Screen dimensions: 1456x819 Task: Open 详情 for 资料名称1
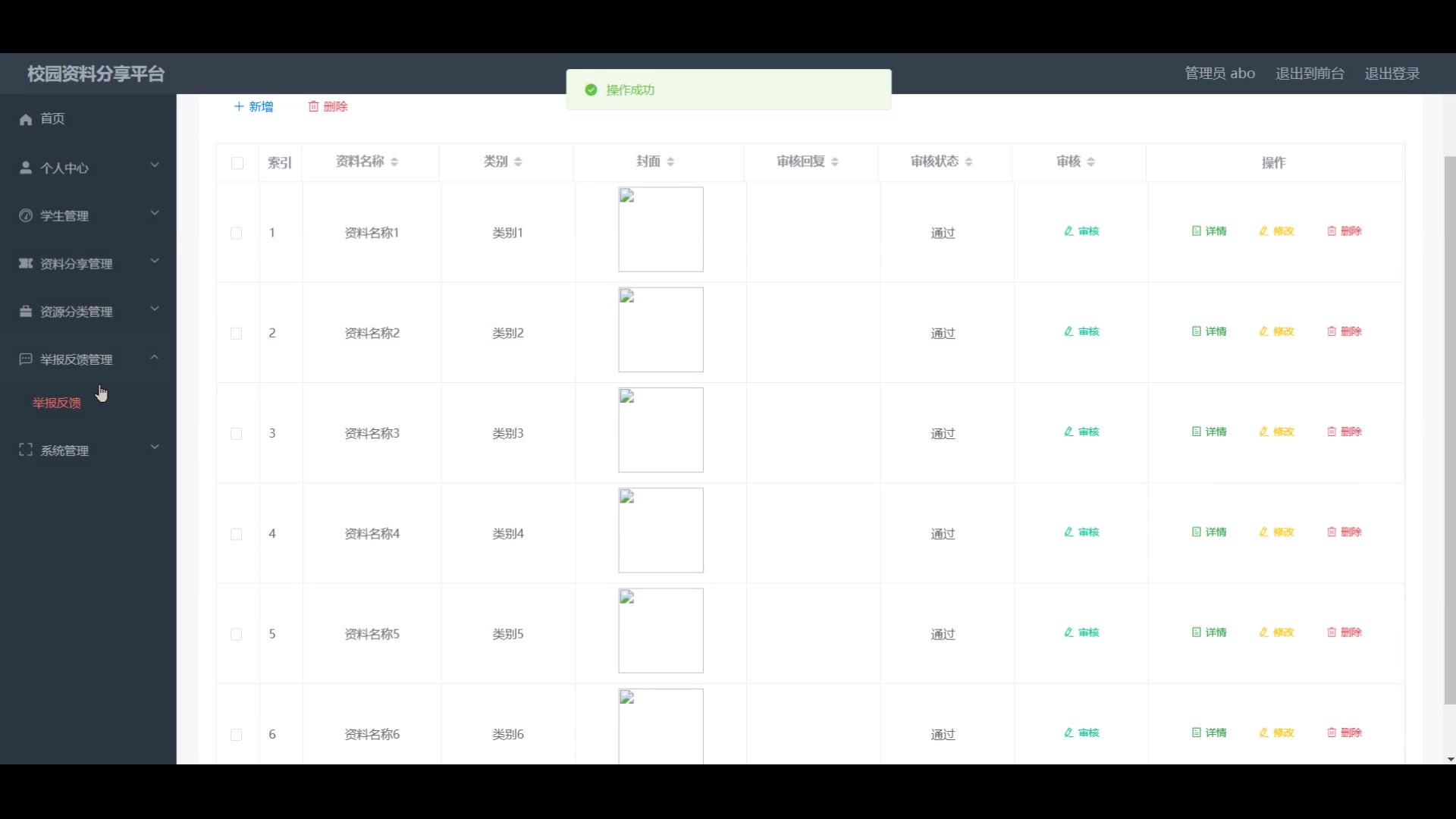pos(1209,231)
